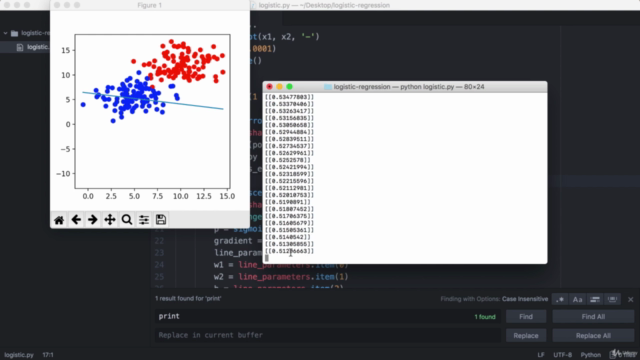Viewport: 640px width, 360px height.
Task: Open LF line ending selector
Action: (x=541, y=355)
